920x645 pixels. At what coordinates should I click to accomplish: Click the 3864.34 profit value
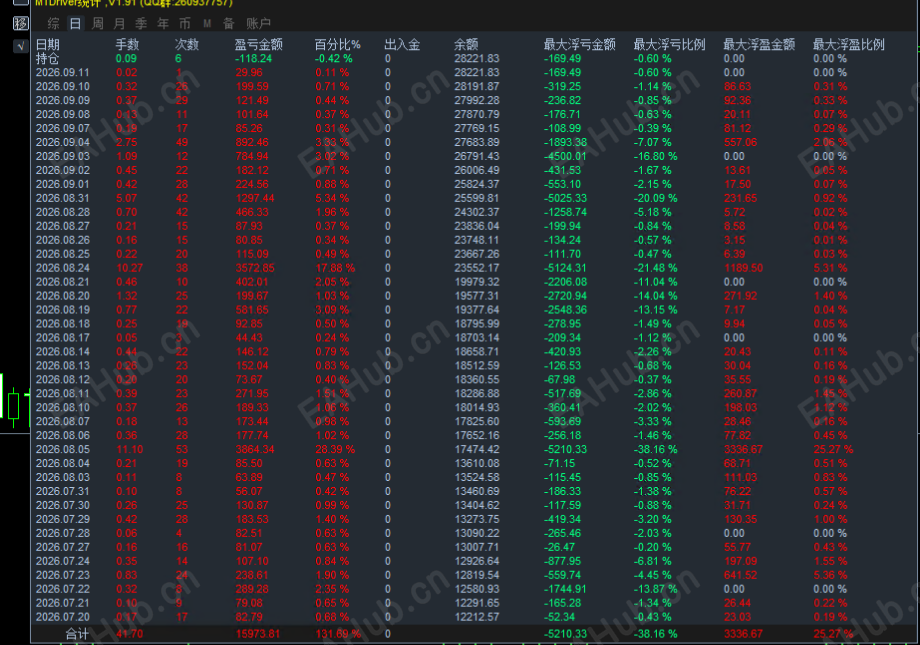(255, 450)
